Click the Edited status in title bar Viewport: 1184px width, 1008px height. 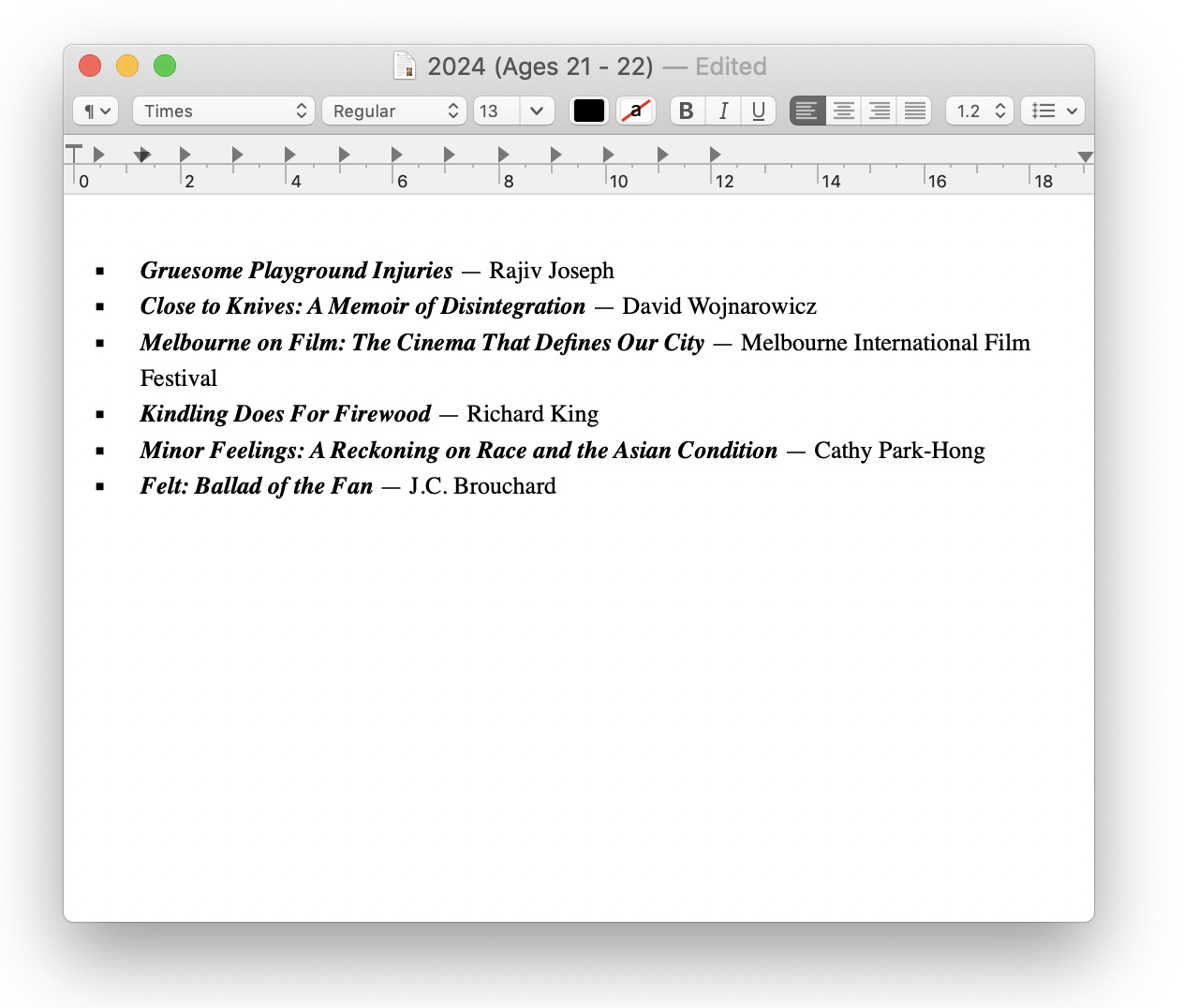[x=731, y=67]
